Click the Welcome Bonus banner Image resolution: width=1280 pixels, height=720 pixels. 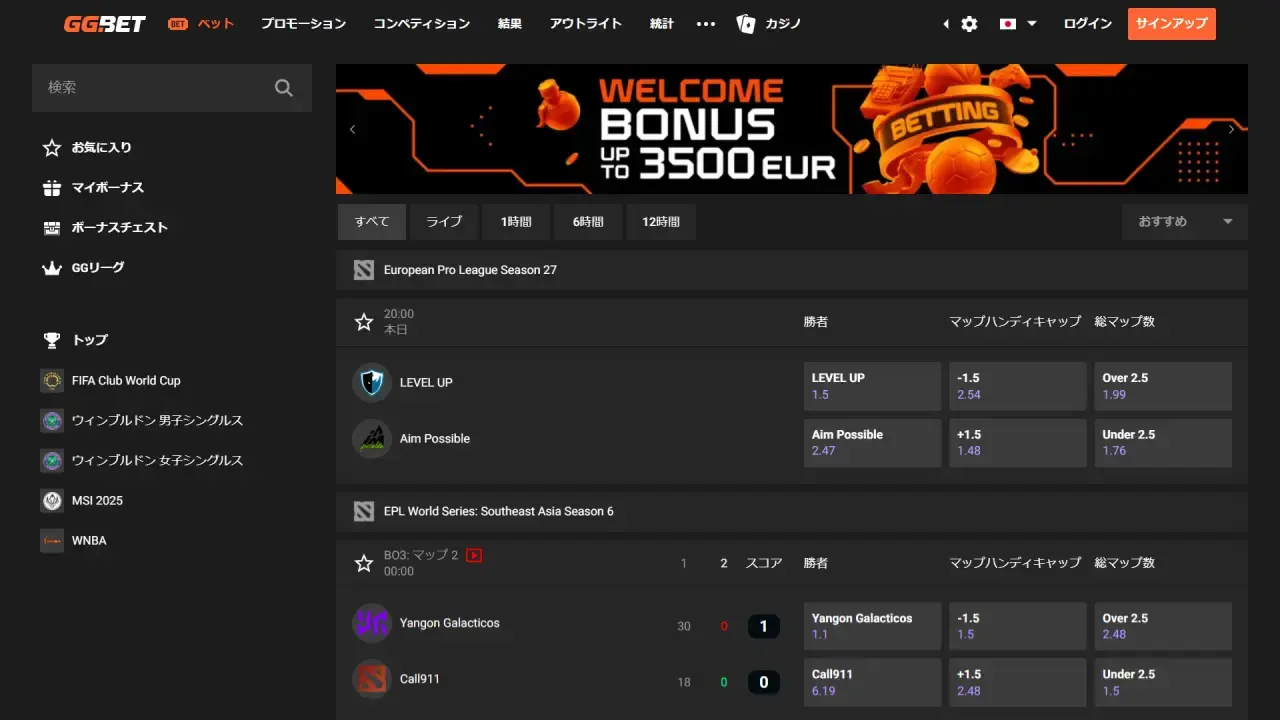click(x=792, y=129)
